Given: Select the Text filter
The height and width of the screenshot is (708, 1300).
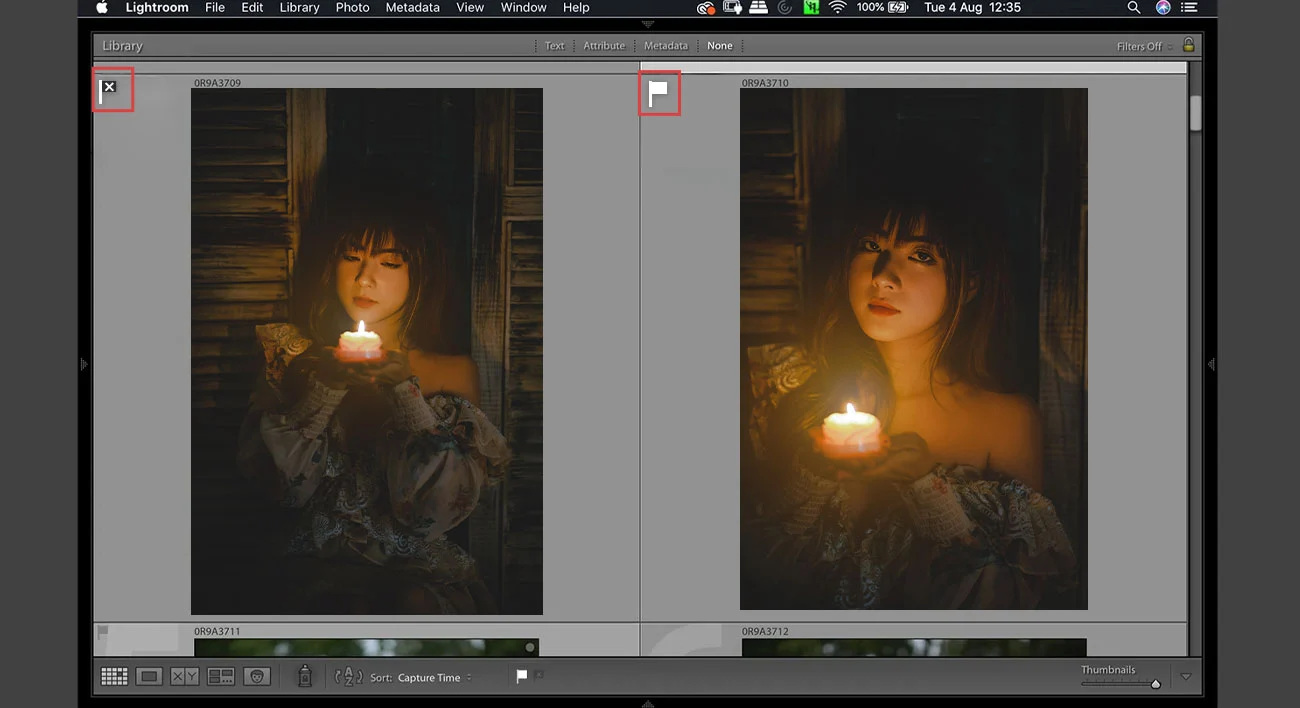Looking at the screenshot, I should click(554, 46).
